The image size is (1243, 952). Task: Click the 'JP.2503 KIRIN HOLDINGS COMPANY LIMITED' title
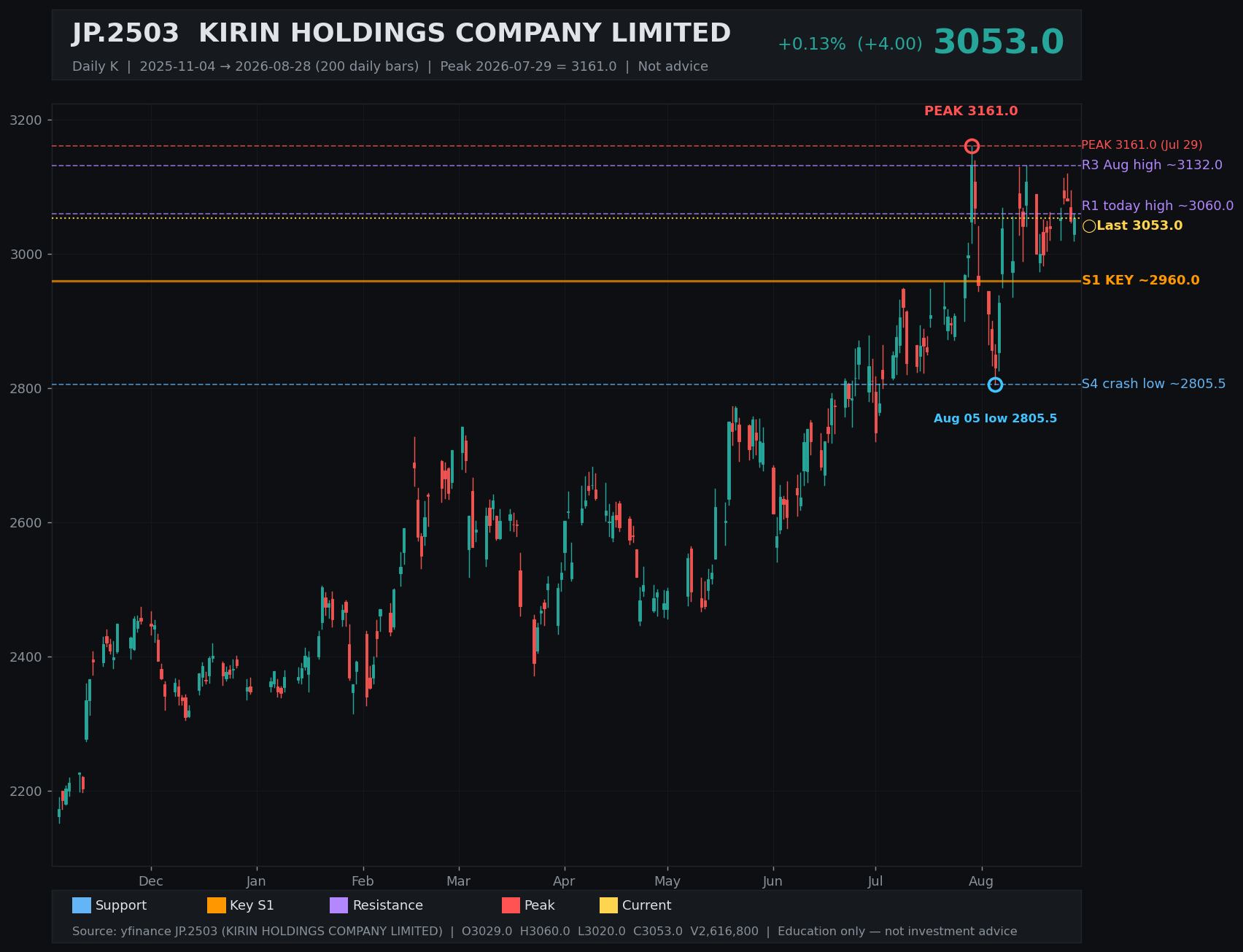click(401, 34)
